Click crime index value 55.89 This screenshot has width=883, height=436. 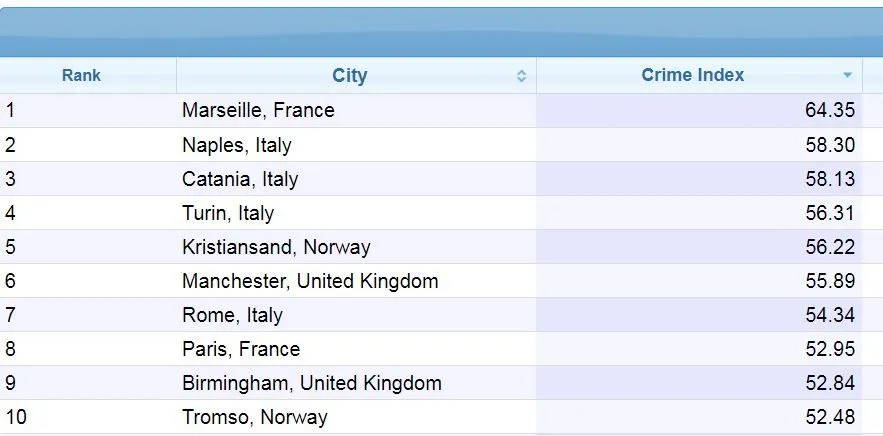[x=829, y=281]
